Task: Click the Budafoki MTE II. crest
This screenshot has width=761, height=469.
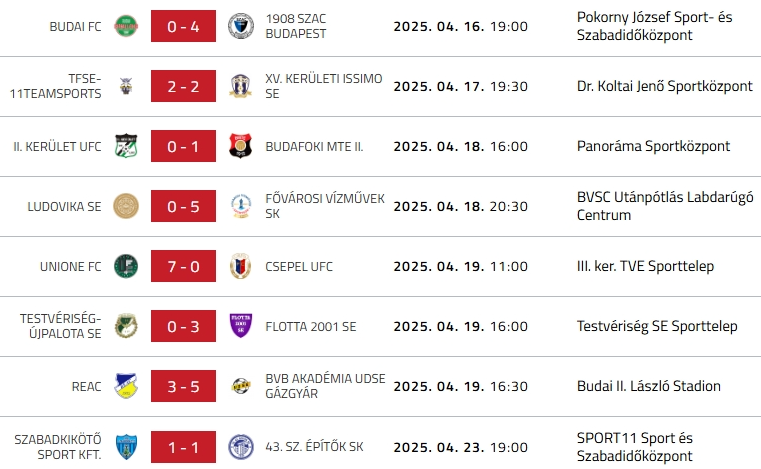Action: [x=240, y=146]
